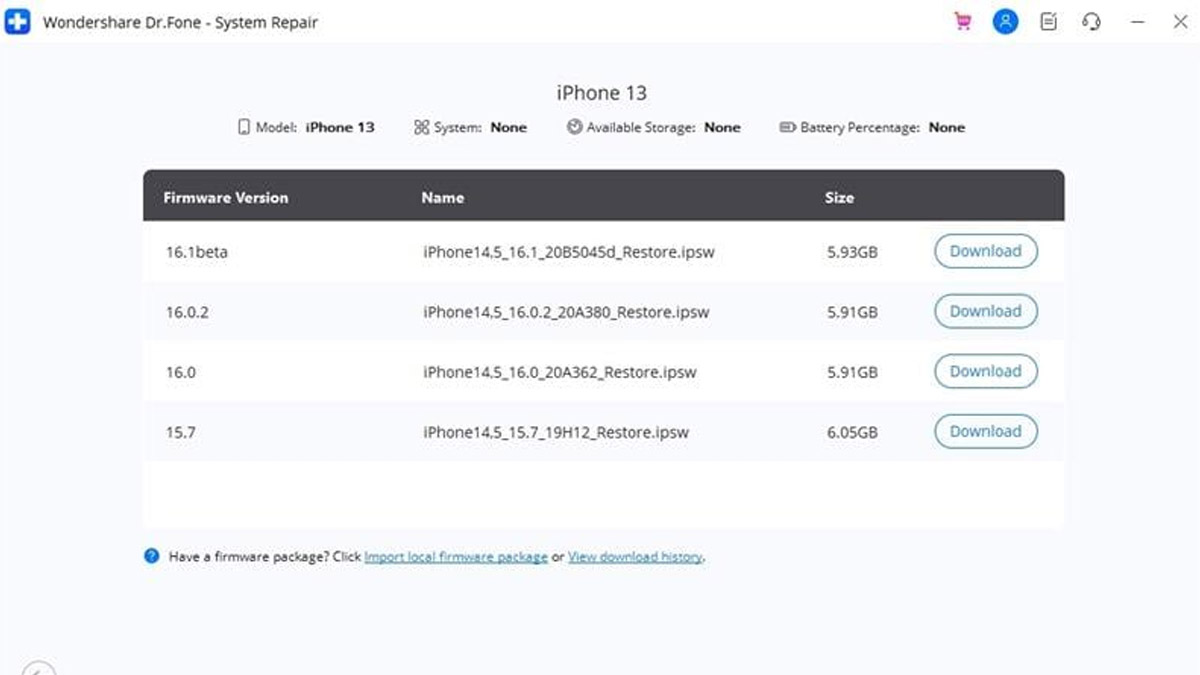View download history
1200x675 pixels.
point(638,556)
